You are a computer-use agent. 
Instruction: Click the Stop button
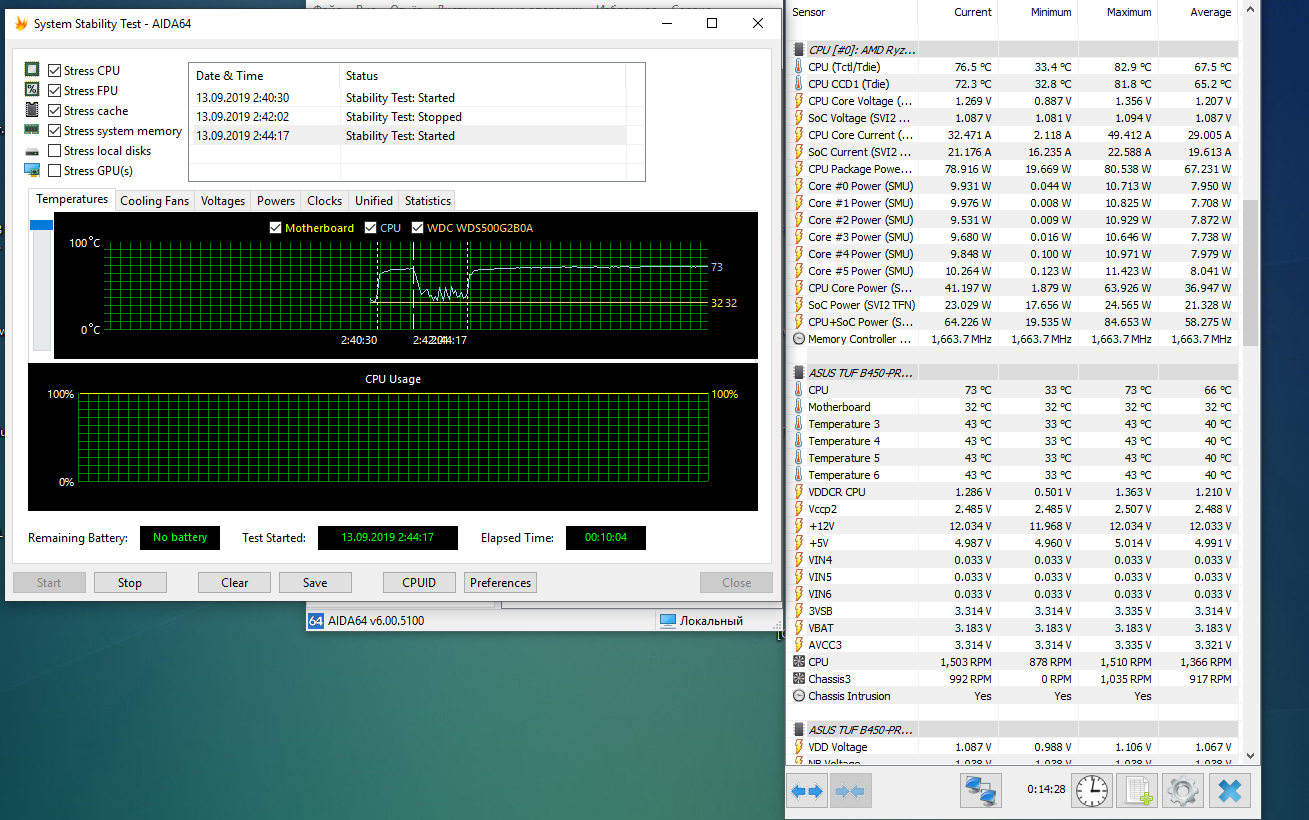pos(130,583)
